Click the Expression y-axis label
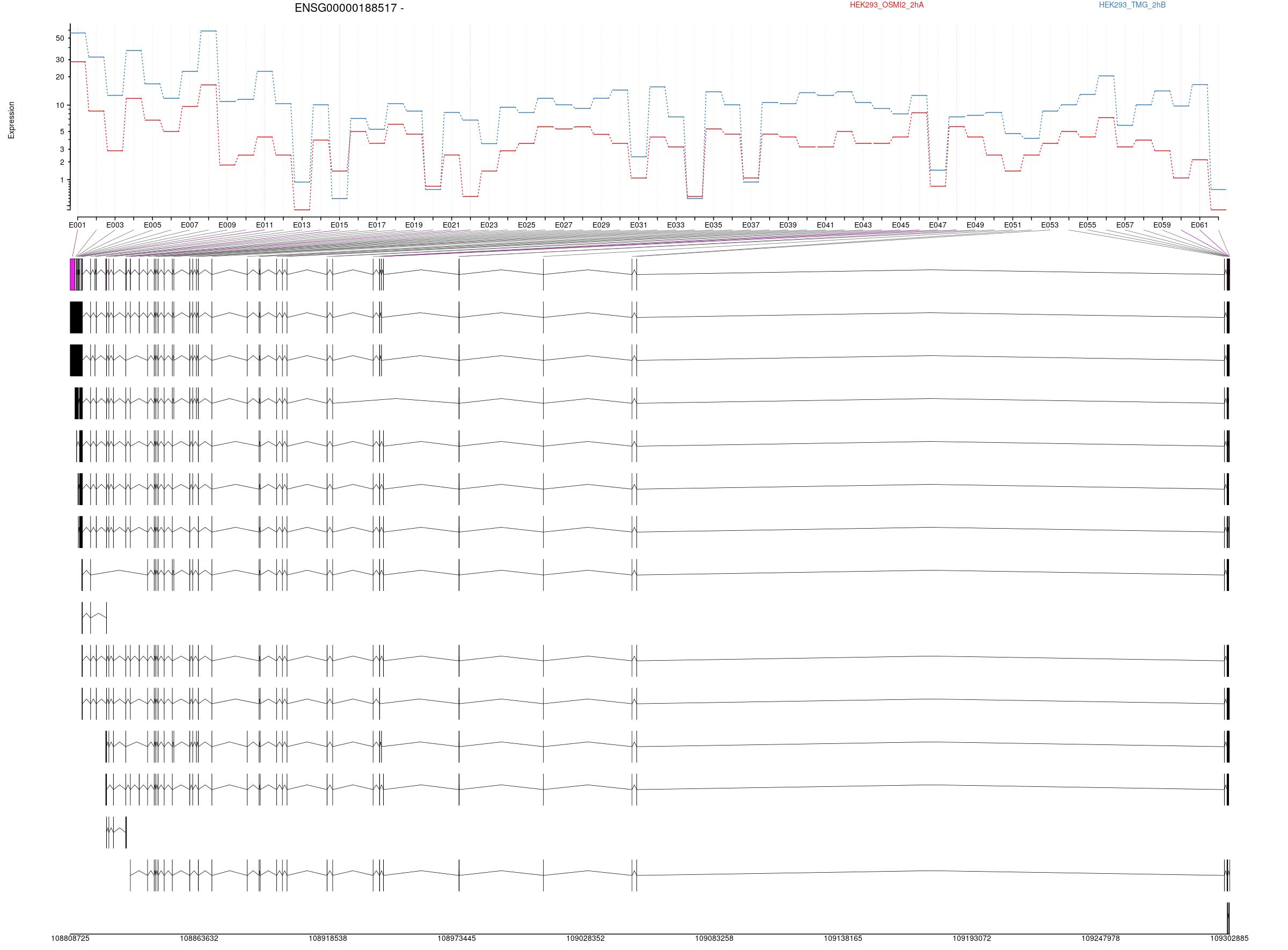This screenshot has height=950, width=1288. [x=11, y=120]
